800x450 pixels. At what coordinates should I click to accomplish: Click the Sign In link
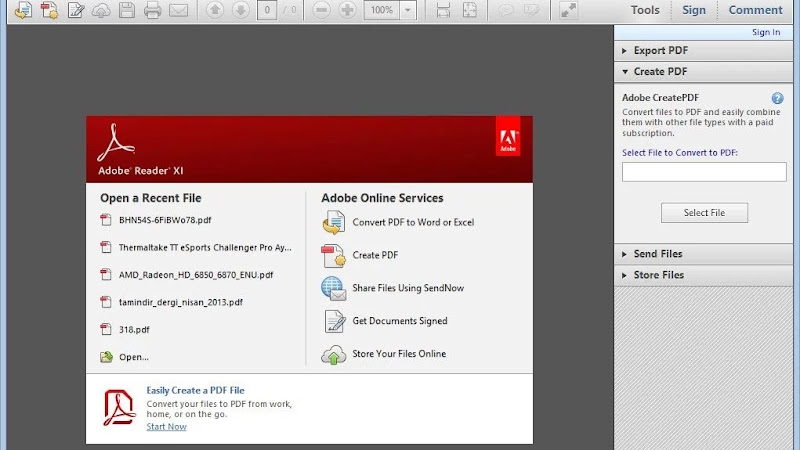click(x=766, y=32)
